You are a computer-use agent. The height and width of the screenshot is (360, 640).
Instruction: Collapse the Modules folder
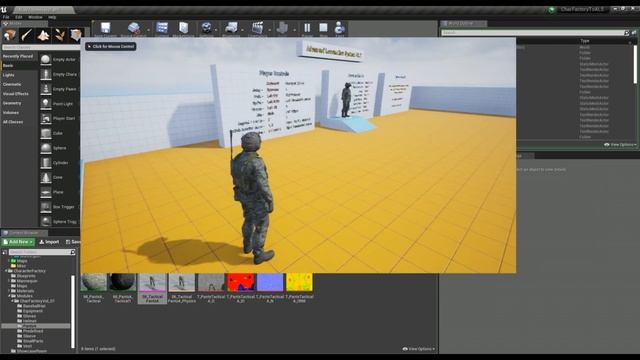point(9,296)
